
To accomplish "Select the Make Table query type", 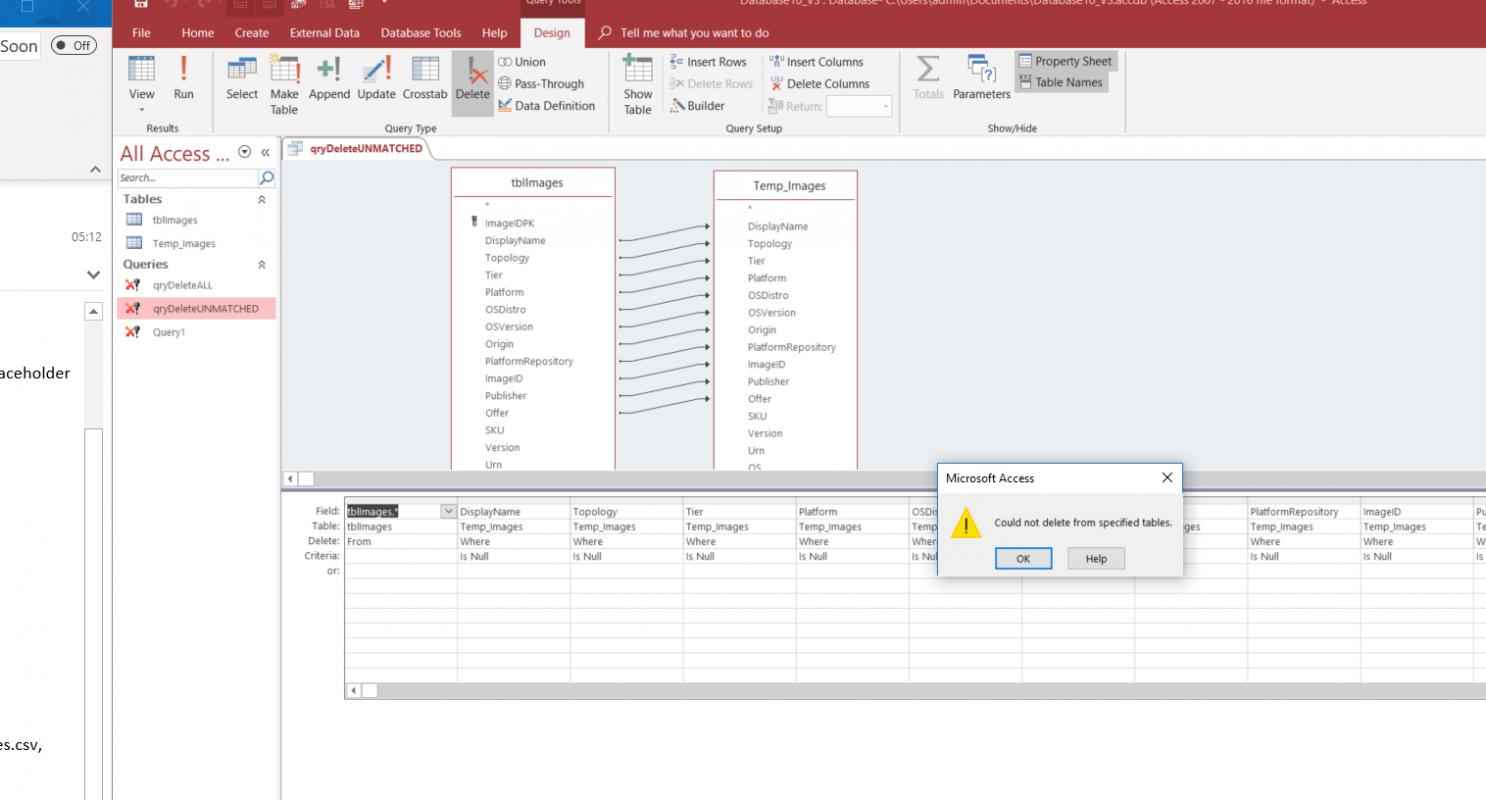I will pos(284,80).
